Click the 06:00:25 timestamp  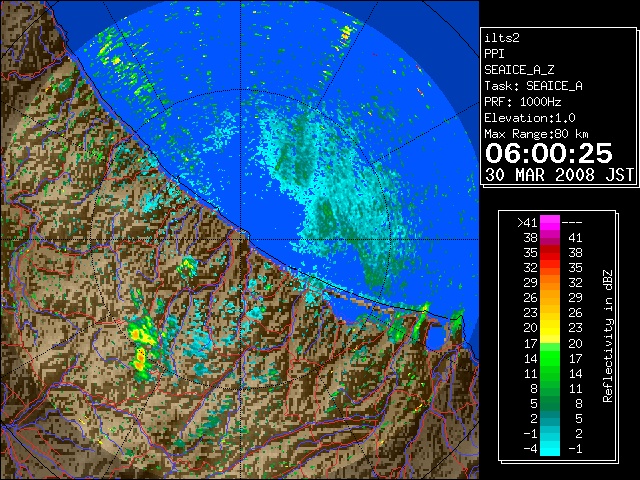(549, 153)
